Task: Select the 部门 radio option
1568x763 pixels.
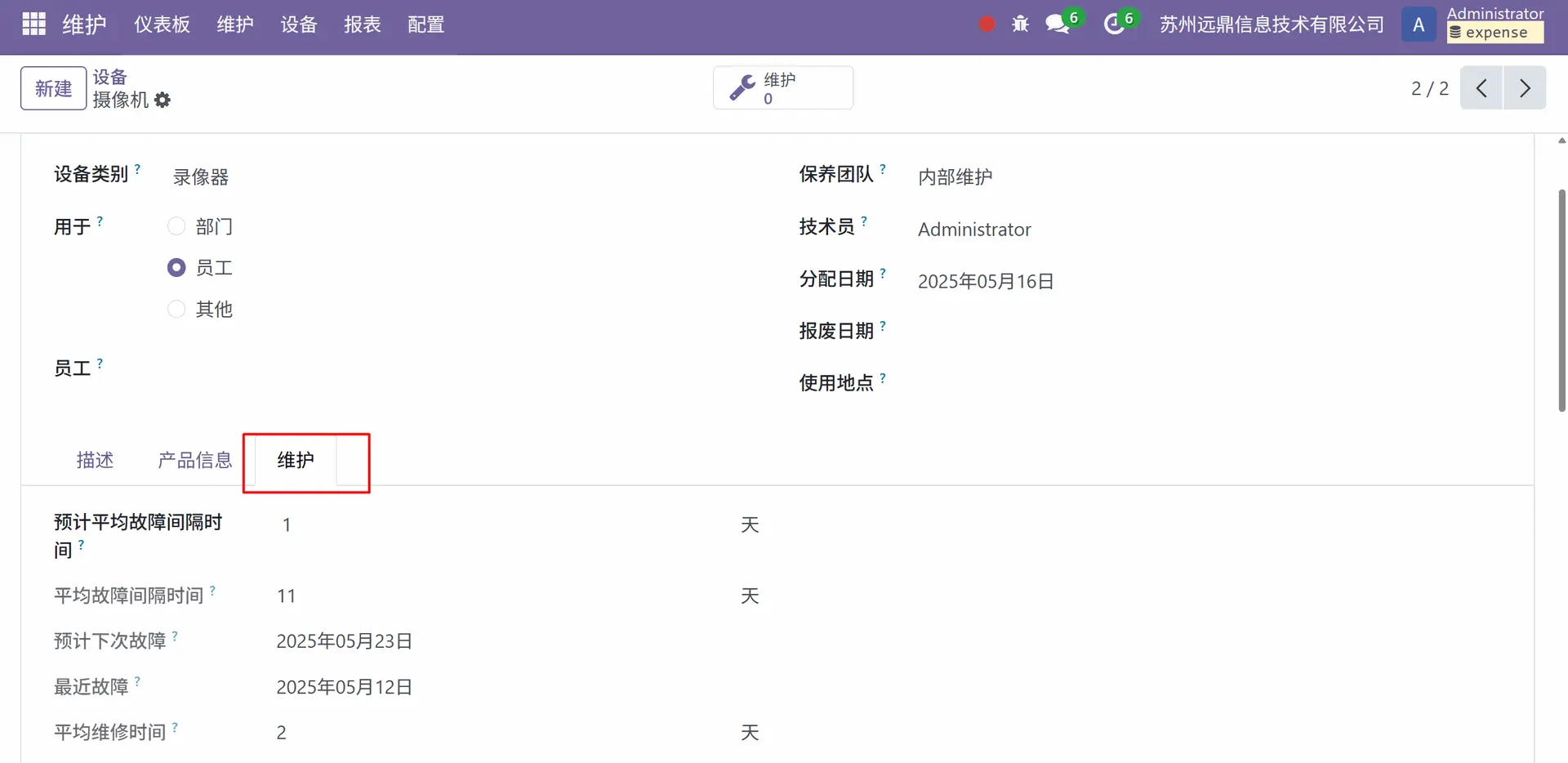Action: 176,226
